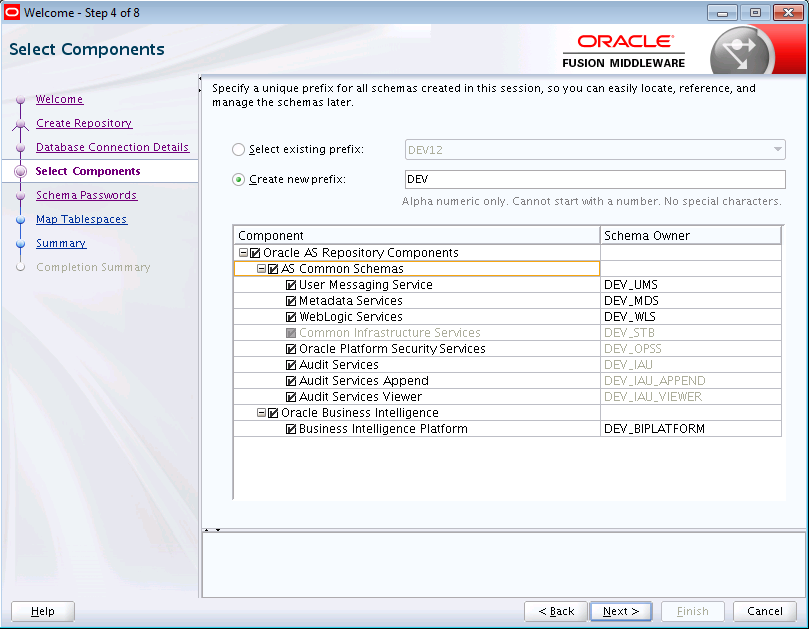Screen dimensions: 809x629
Task: Go to the Welcome step link
Action: pyautogui.click(x=59, y=99)
